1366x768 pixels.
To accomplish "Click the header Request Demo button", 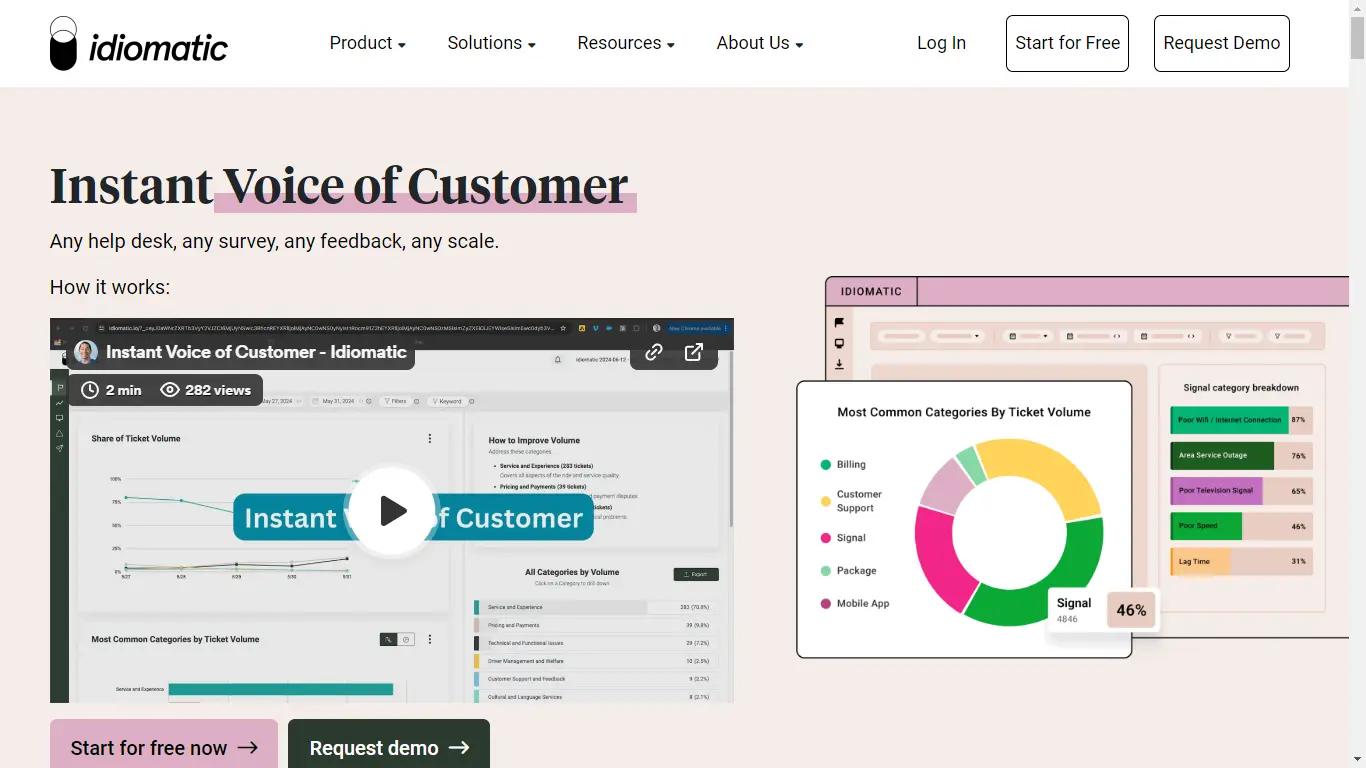I will [1221, 43].
